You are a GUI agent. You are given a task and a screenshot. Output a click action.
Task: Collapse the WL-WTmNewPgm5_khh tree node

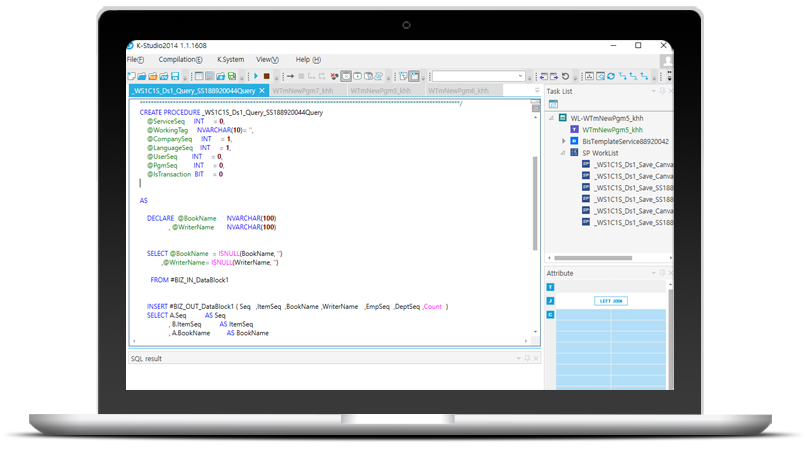pos(551,117)
